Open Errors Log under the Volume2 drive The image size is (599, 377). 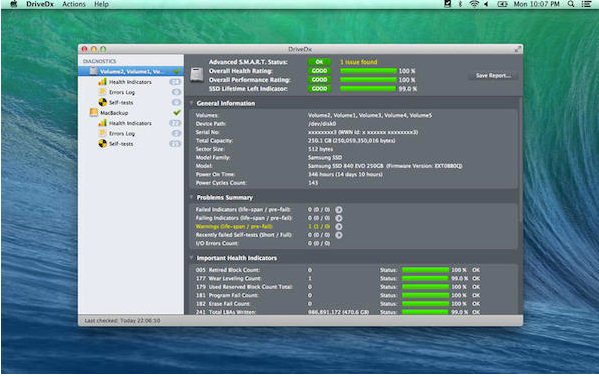122,92
